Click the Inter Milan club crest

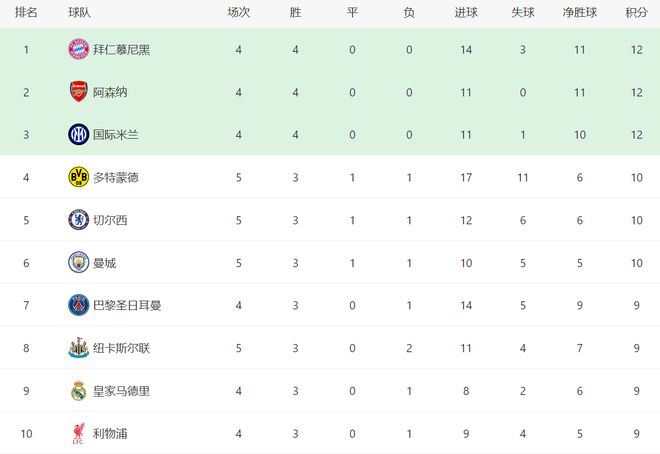(x=78, y=134)
